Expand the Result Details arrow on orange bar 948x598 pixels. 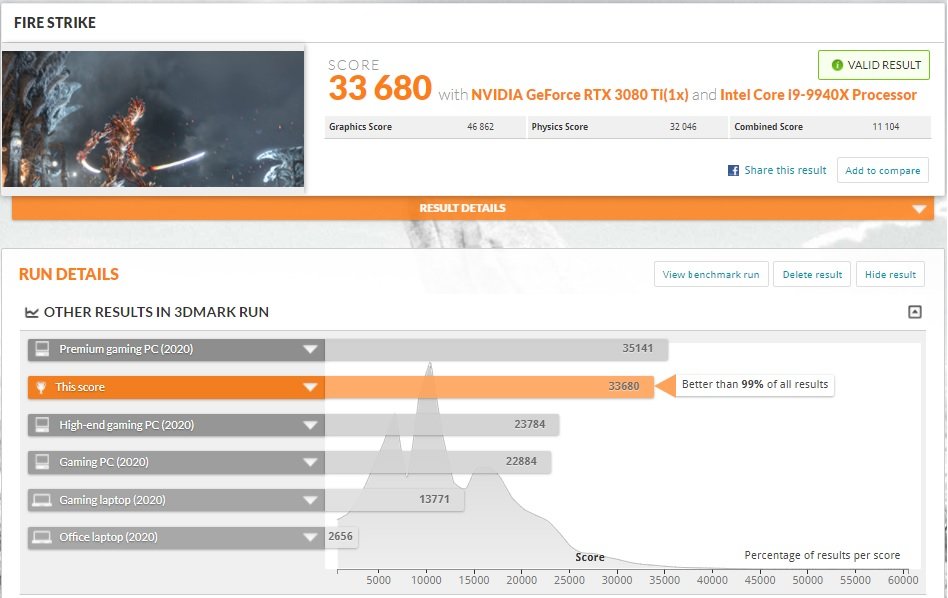click(919, 209)
